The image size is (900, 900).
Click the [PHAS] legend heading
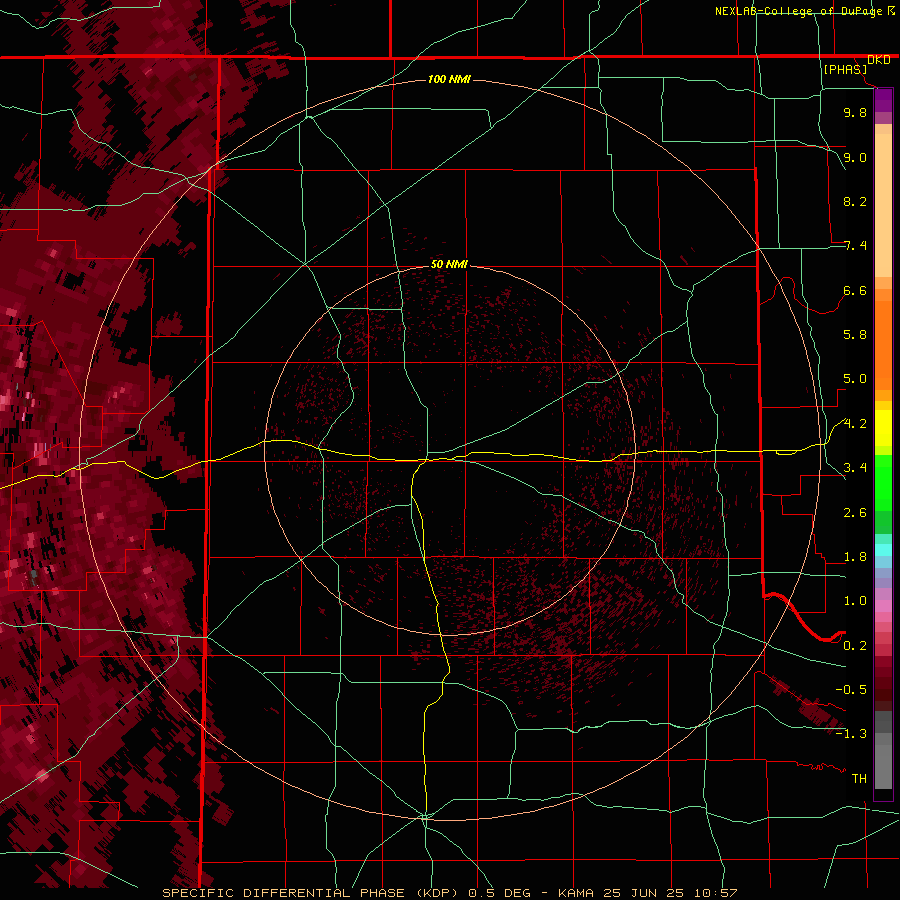(x=845, y=69)
